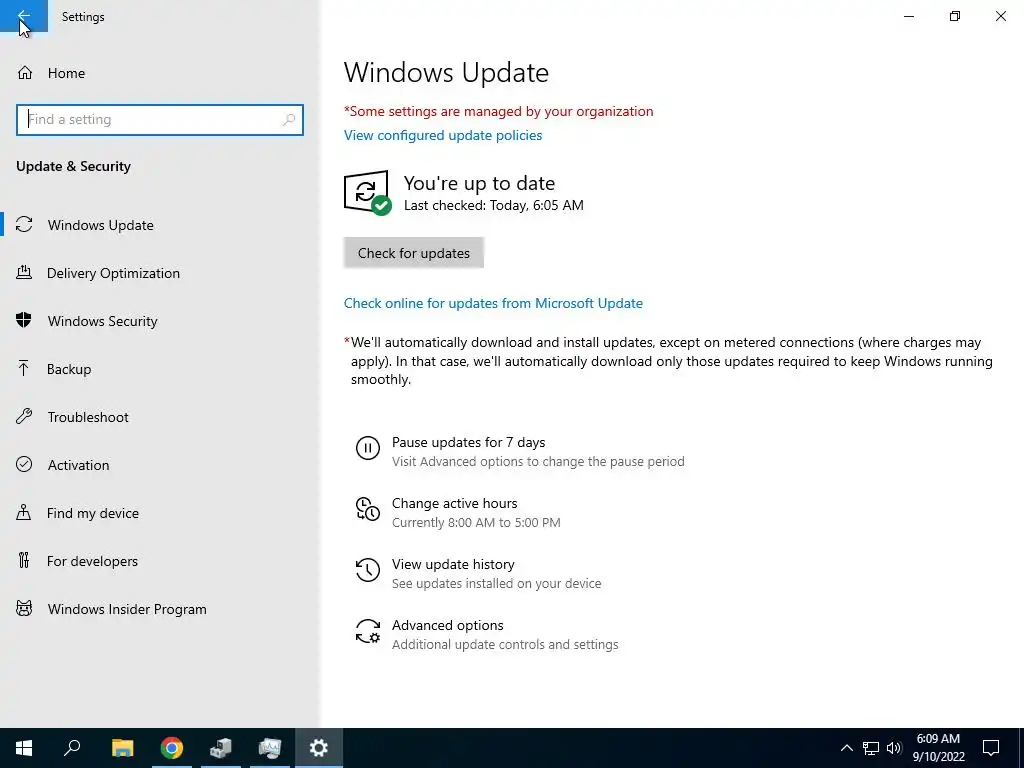The height and width of the screenshot is (768, 1024).
Task: Click the Advanced options gear-arrows icon
Action: pyautogui.click(x=368, y=631)
